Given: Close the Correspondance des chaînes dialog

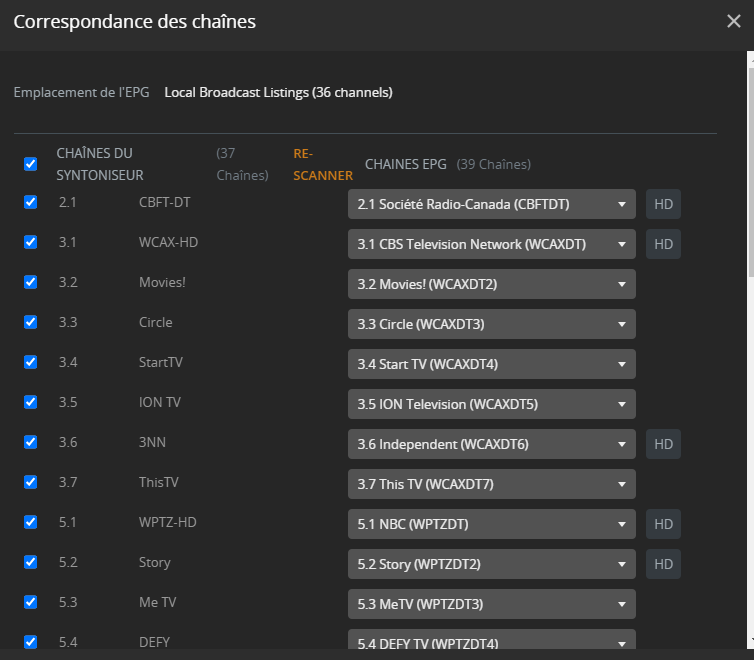Looking at the screenshot, I should (733, 21).
